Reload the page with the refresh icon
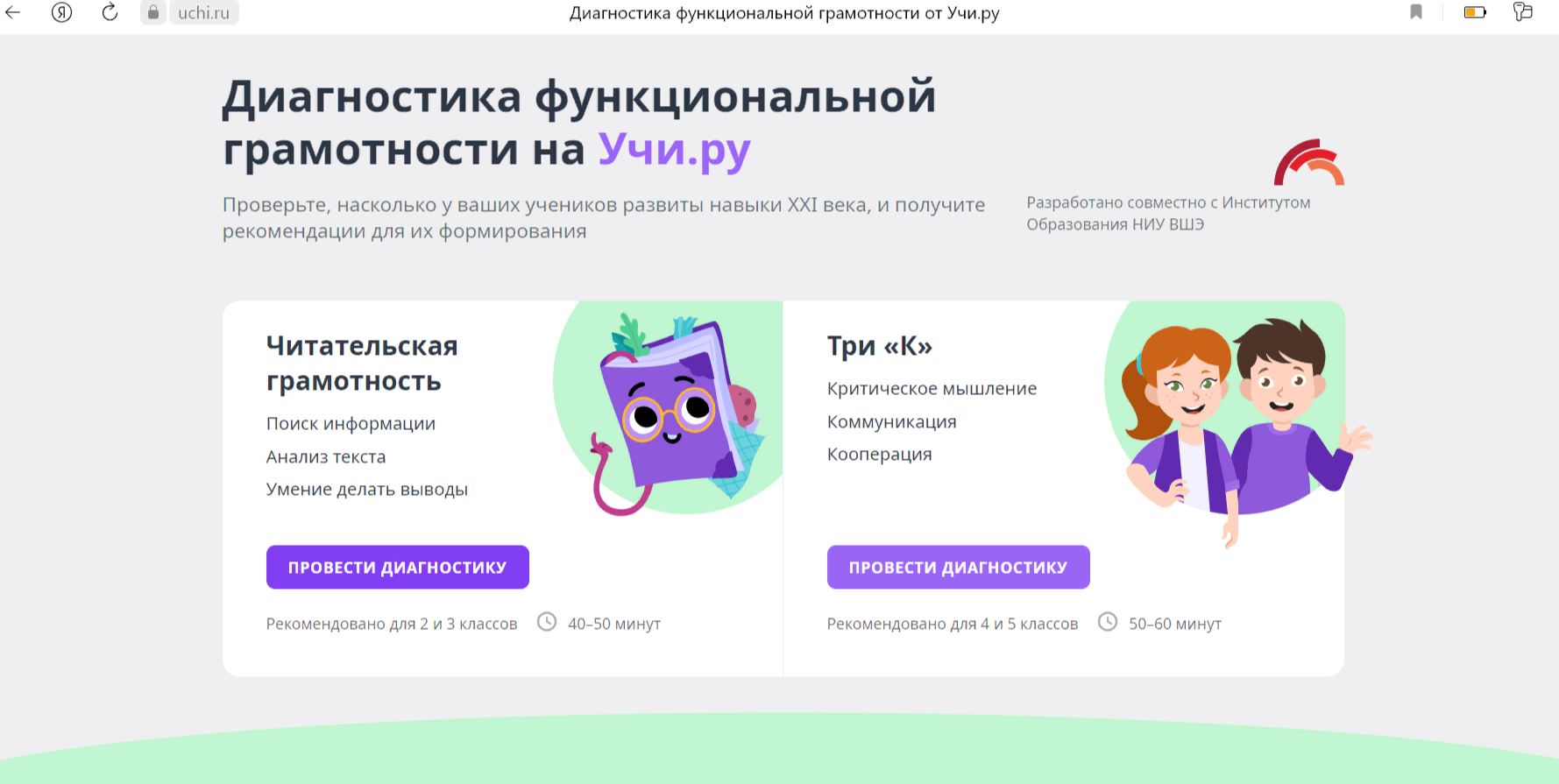 coord(110,12)
